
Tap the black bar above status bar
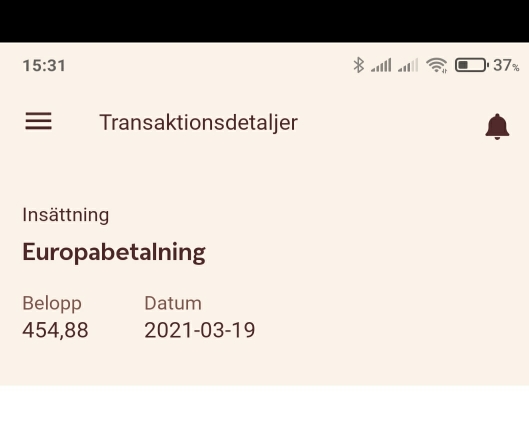pyautogui.click(x=264, y=21)
